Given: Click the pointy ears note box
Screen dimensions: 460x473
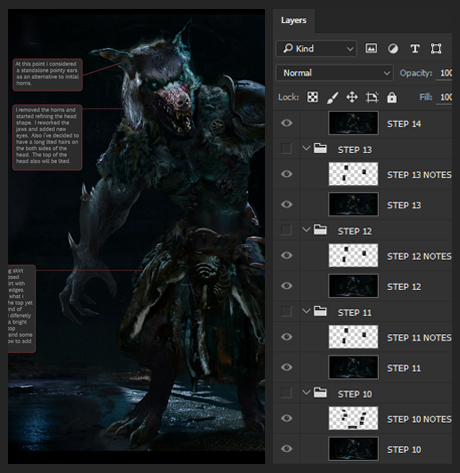Looking at the screenshot, I should (47, 74).
